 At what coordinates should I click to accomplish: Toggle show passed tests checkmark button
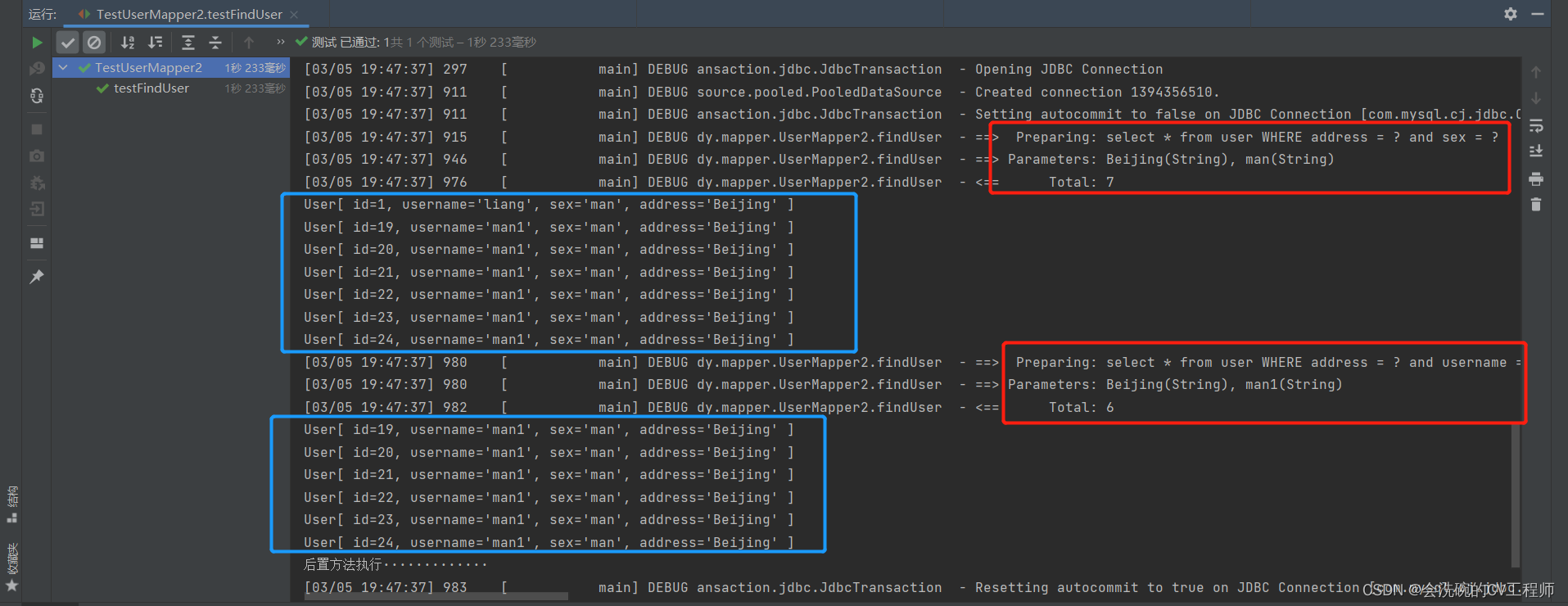[67, 42]
